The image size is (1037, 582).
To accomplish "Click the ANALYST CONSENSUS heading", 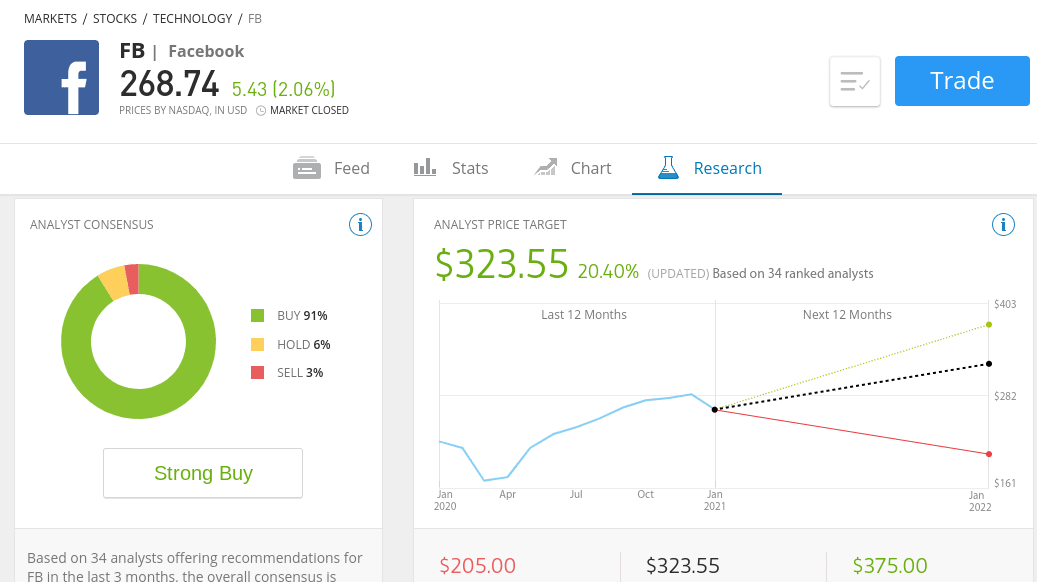I will click(91, 225).
